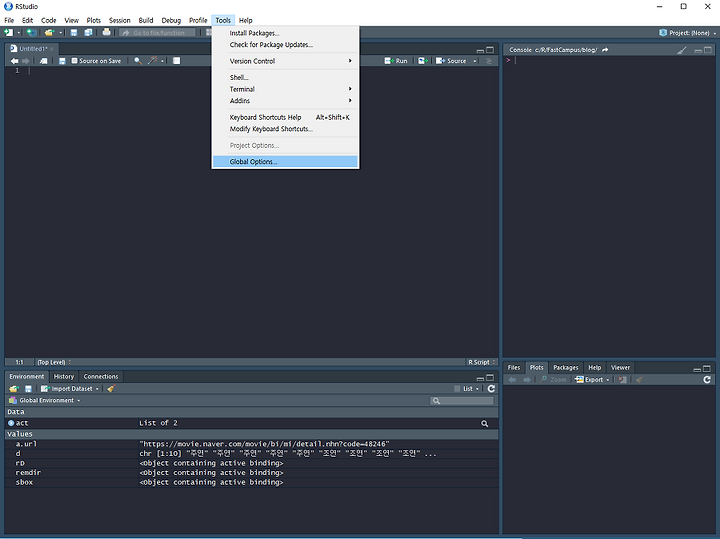Switch to the History tab
The width and height of the screenshot is (720, 539).
tap(64, 376)
